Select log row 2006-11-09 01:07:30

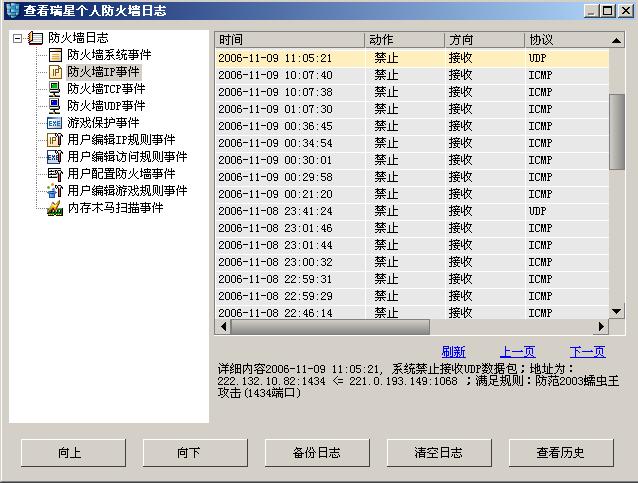tap(412, 109)
